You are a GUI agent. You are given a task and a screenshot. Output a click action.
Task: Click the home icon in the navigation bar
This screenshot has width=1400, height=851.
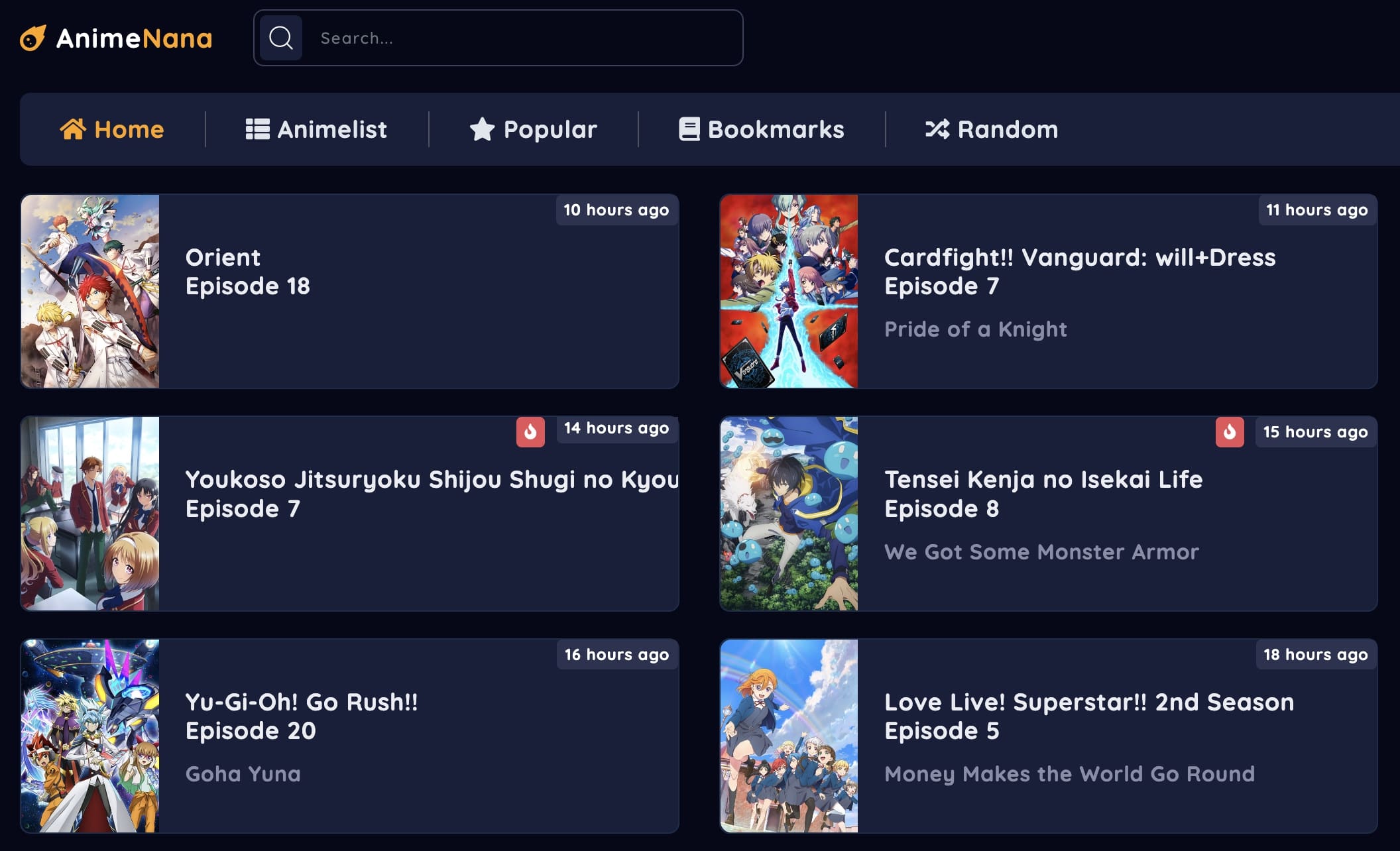[x=74, y=129]
